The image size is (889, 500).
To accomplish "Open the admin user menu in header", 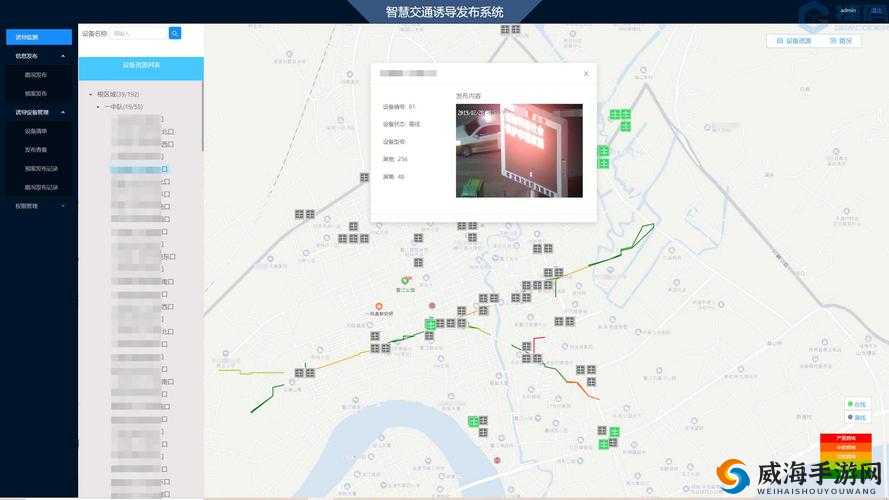I will click(848, 11).
